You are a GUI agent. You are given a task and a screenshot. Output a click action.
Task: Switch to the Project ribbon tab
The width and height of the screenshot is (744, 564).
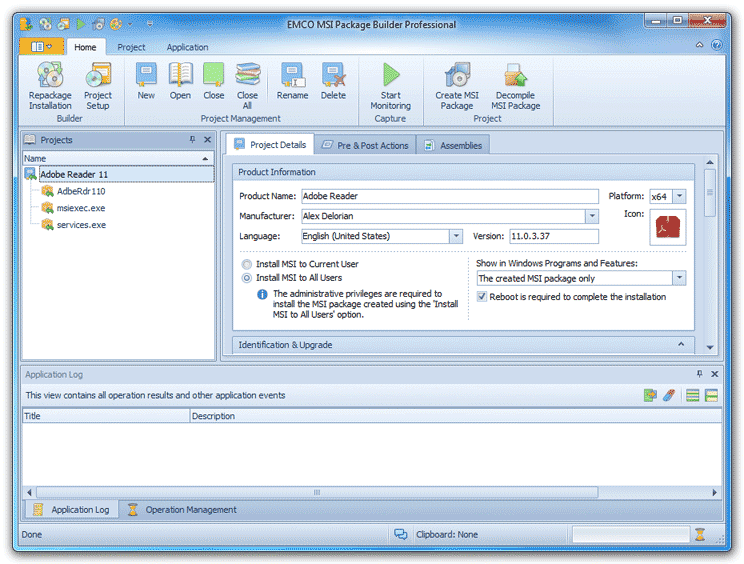pyautogui.click(x=131, y=47)
